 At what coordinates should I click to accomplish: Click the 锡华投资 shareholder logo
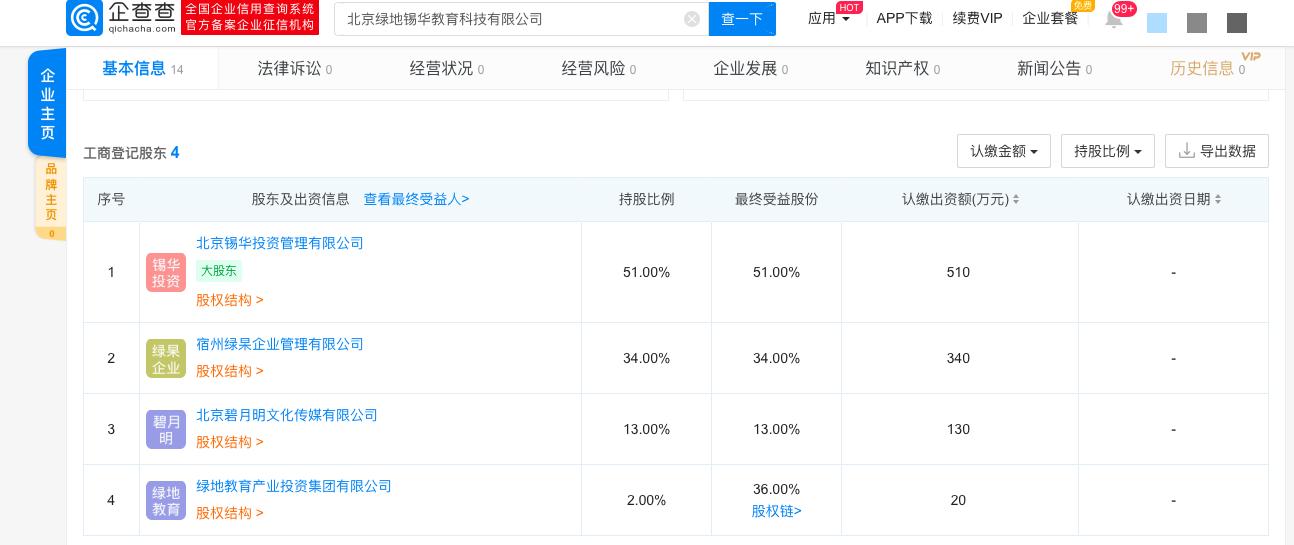(166, 272)
